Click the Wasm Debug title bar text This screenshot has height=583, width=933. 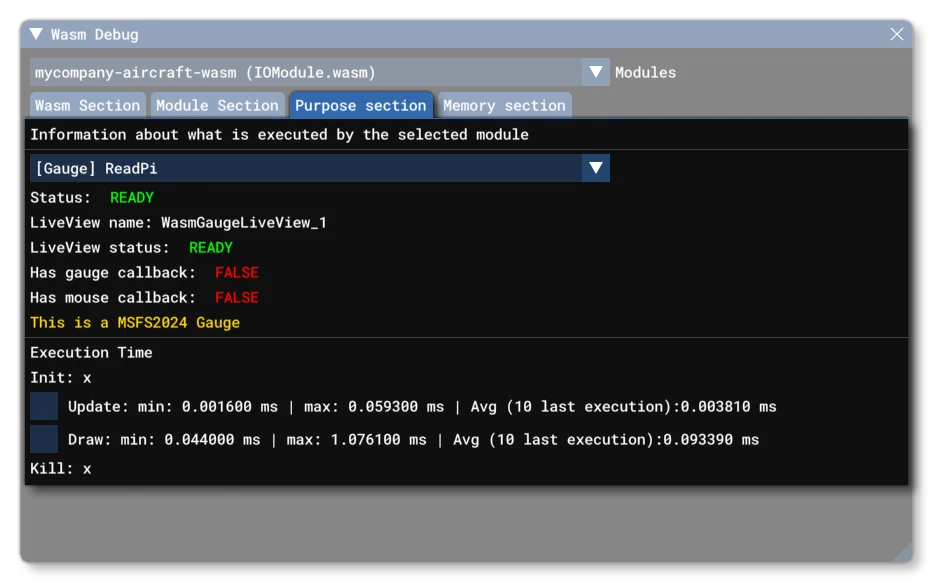pyautogui.click(x=95, y=35)
